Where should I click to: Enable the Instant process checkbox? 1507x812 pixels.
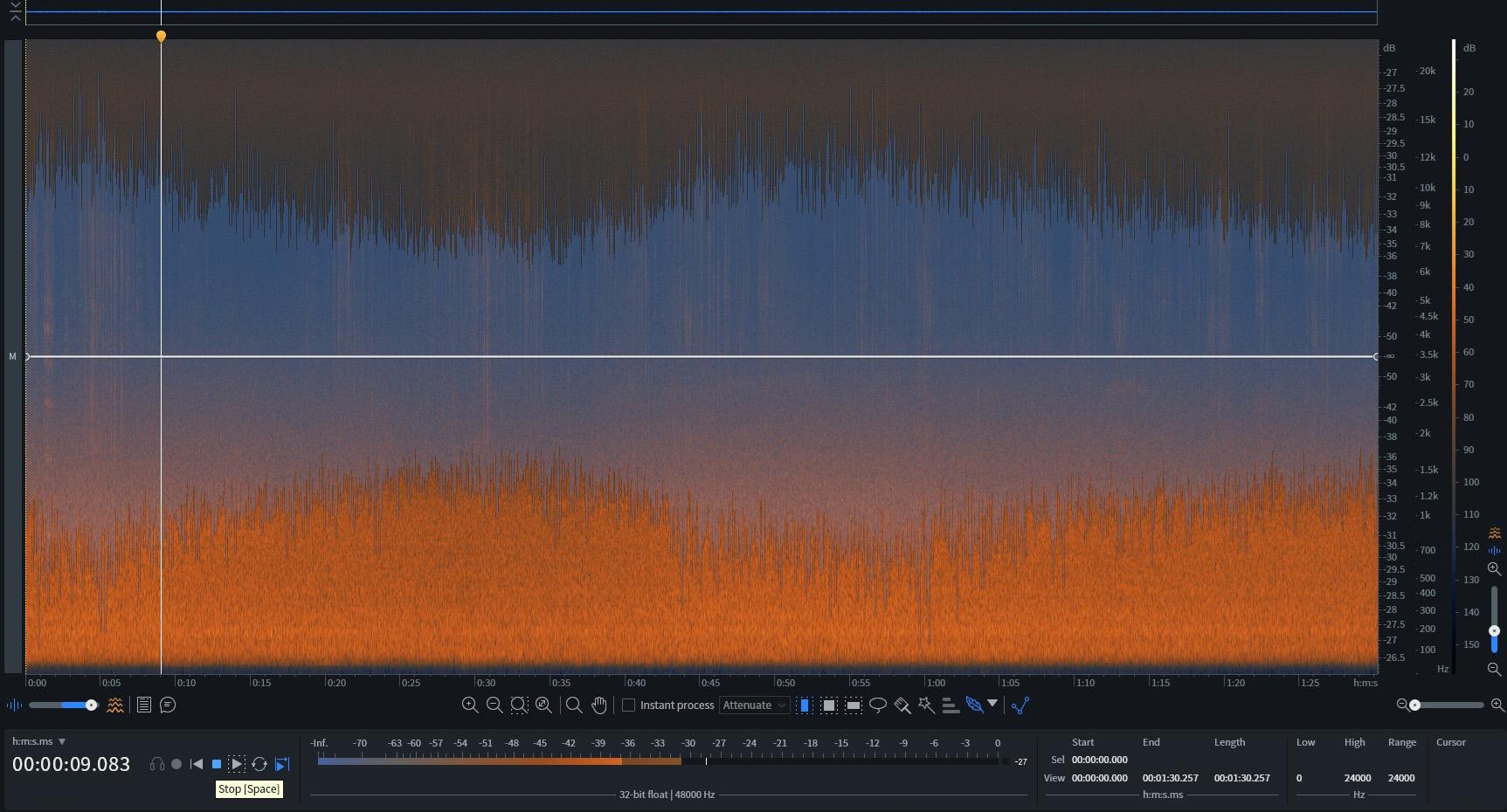click(x=628, y=705)
